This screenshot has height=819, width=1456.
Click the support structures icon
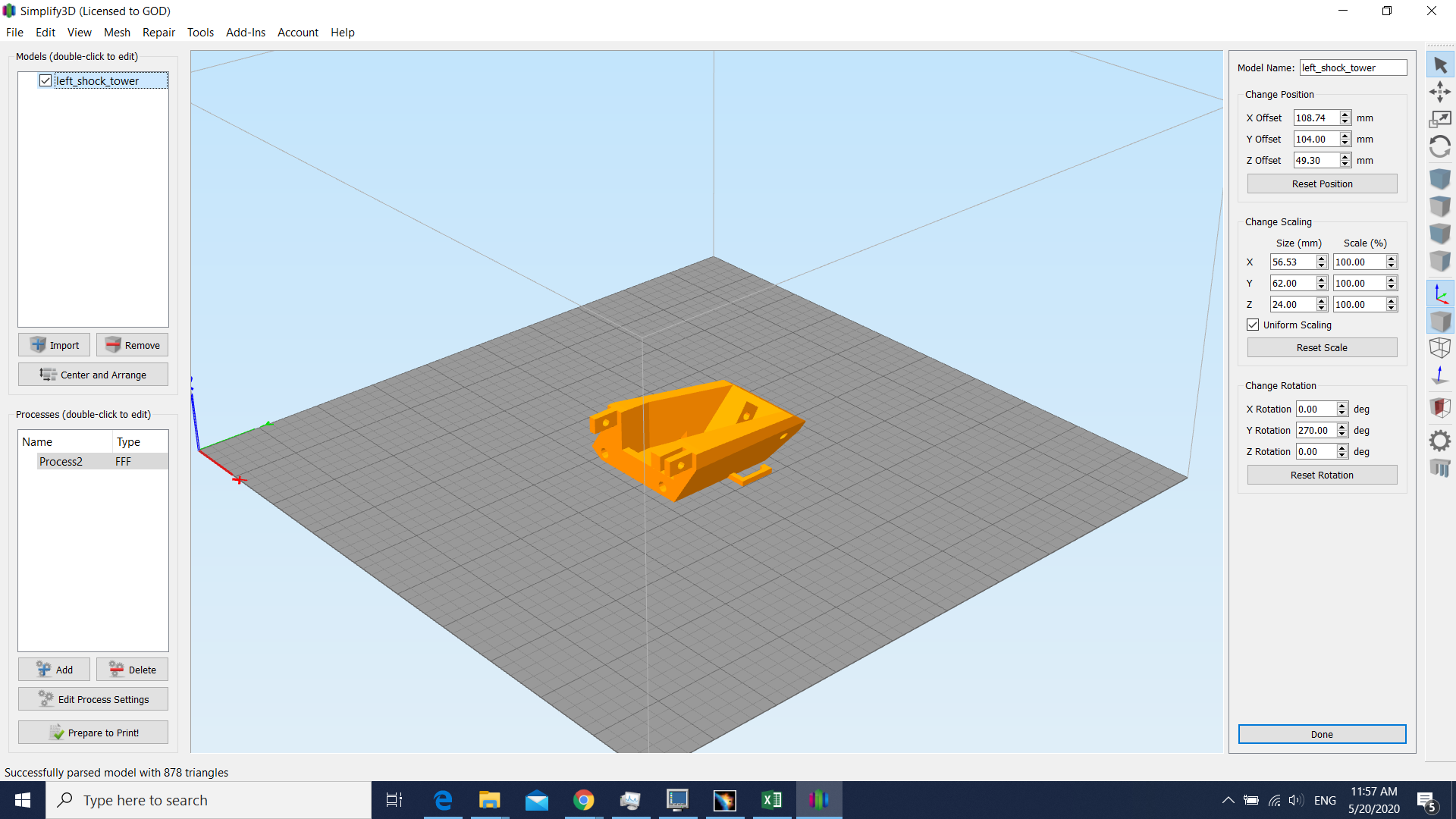coord(1440,468)
